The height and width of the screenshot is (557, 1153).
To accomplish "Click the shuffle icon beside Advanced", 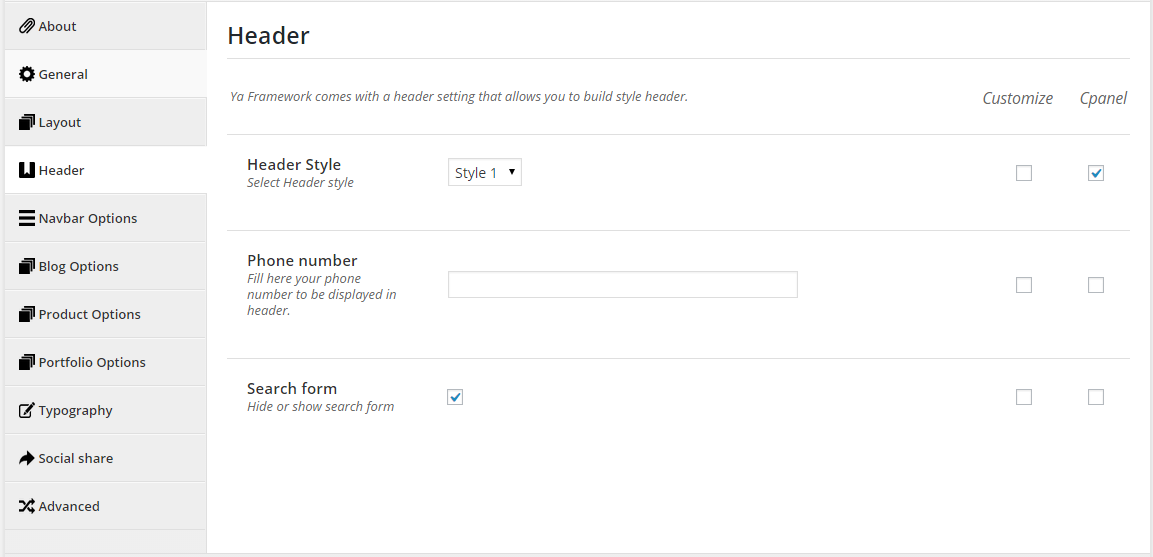I will 26,506.
